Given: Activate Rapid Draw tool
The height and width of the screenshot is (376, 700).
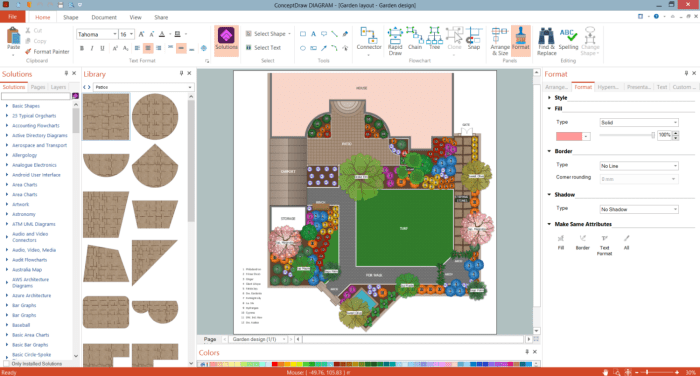Looking at the screenshot, I should 395,41.
